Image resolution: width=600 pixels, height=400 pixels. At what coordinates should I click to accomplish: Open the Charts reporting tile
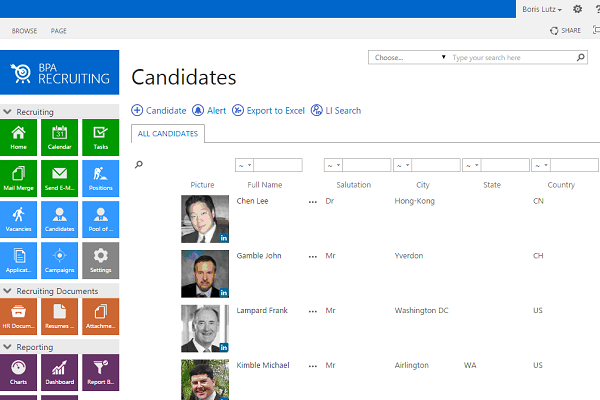click(19, 372)
